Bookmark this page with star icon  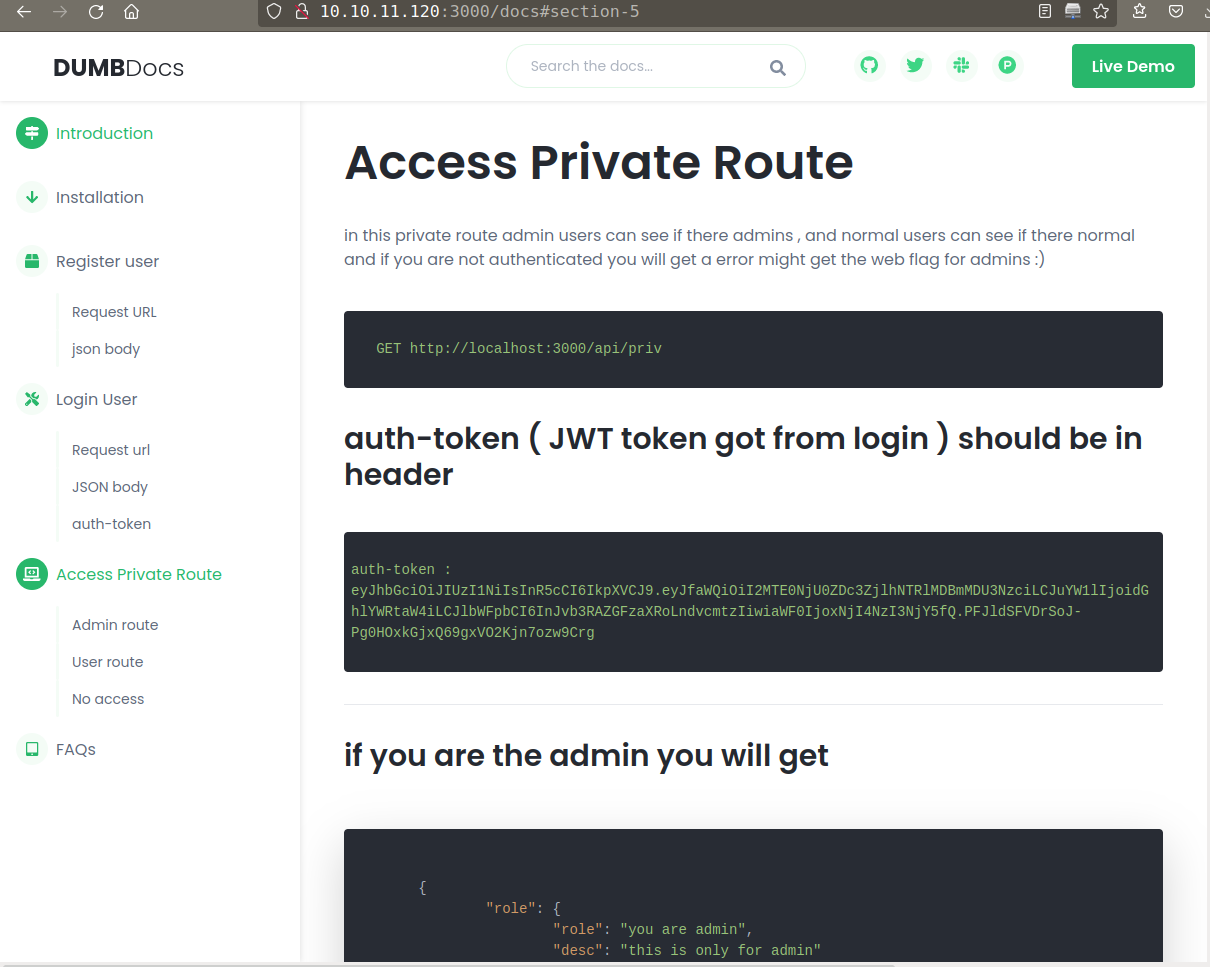point(1101,12)
